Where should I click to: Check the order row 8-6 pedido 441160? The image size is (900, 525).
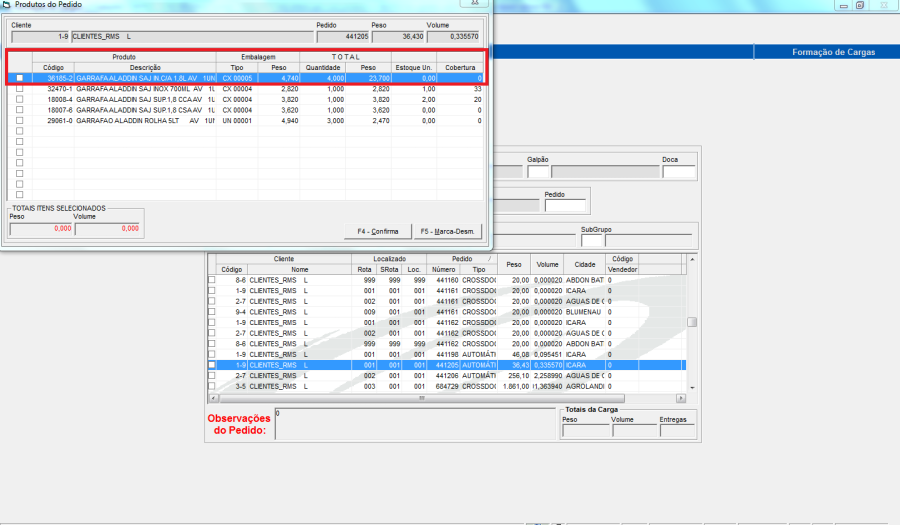click(212, 280)
